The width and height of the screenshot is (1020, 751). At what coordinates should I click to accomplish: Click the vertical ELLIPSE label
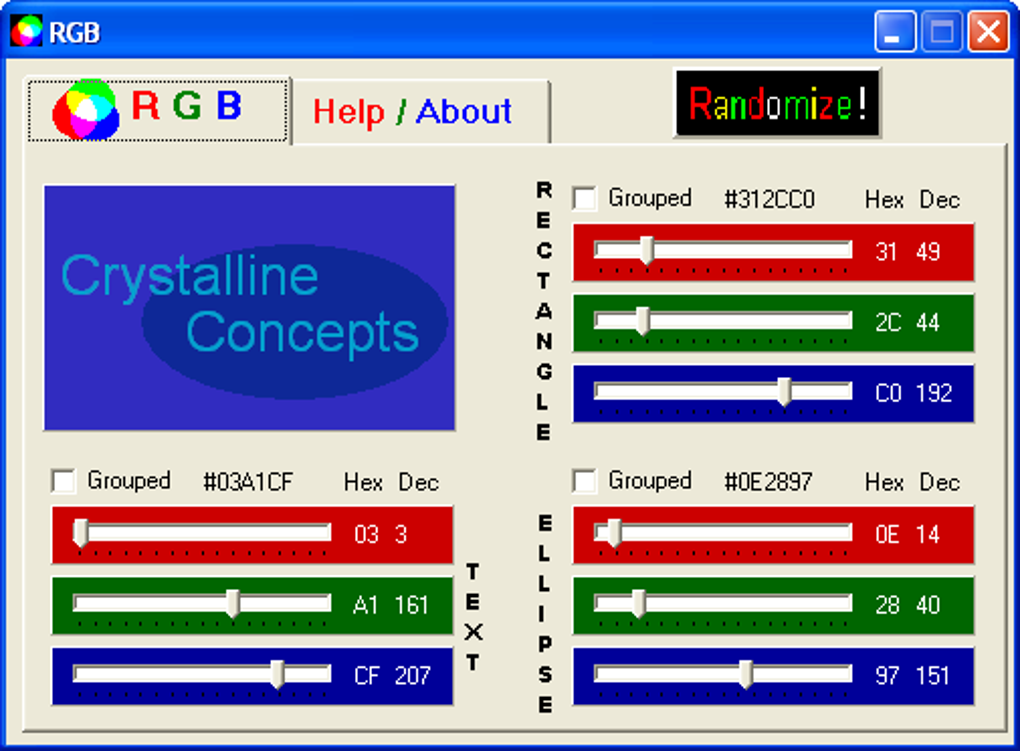pyautogui.click(x=544, y=614)
